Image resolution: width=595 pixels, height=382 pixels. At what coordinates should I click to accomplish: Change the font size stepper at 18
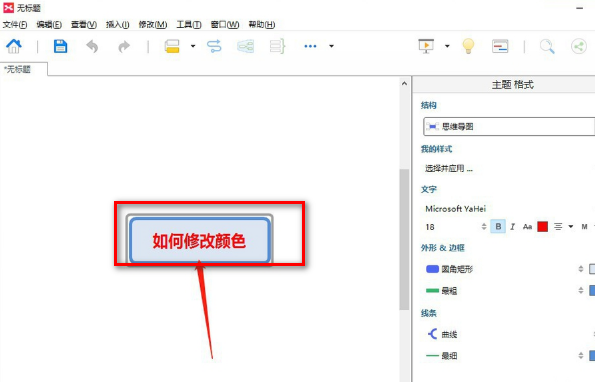[483, 227]
